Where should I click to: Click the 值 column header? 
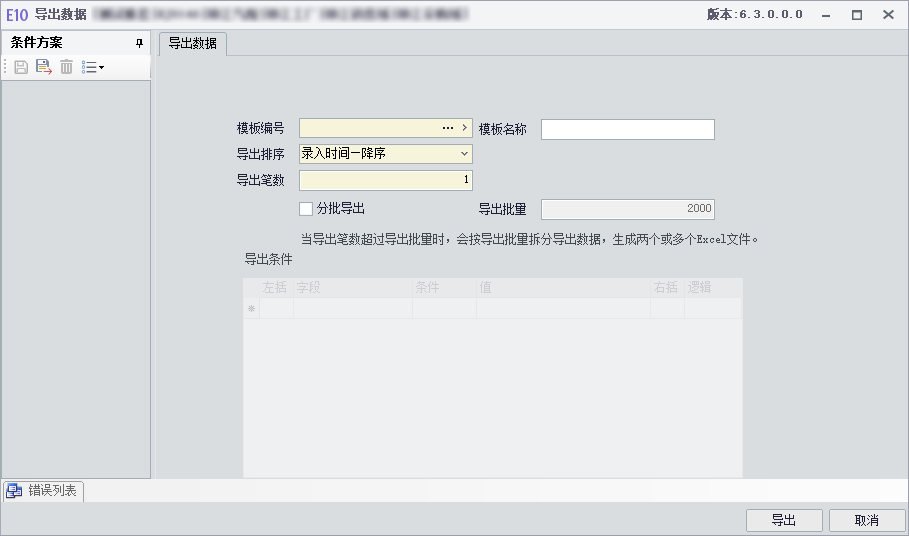[563, 287]
